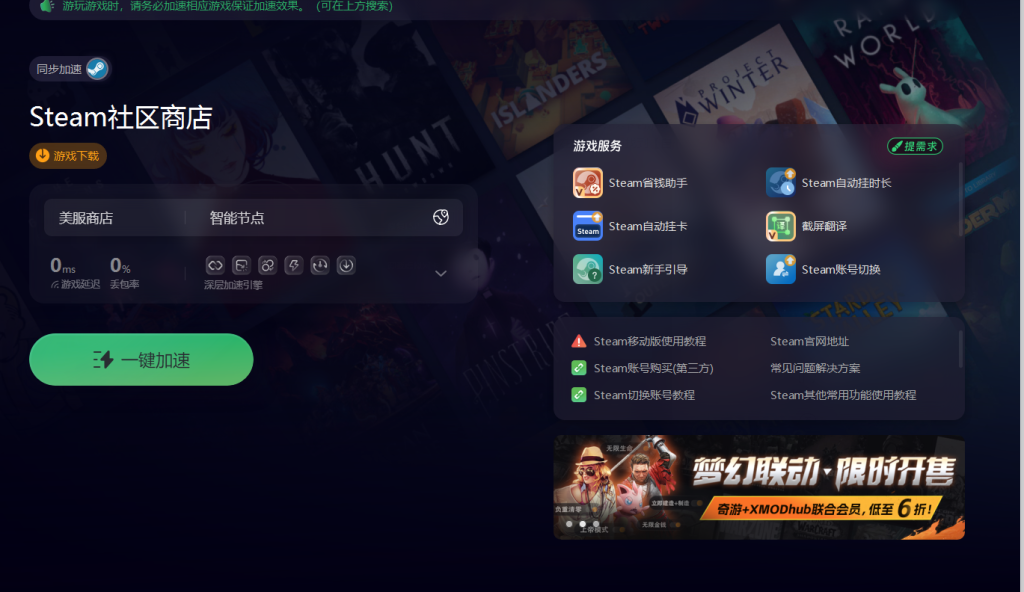
Task: Open the Steam新手引导 icon
Action: [588, 269]
